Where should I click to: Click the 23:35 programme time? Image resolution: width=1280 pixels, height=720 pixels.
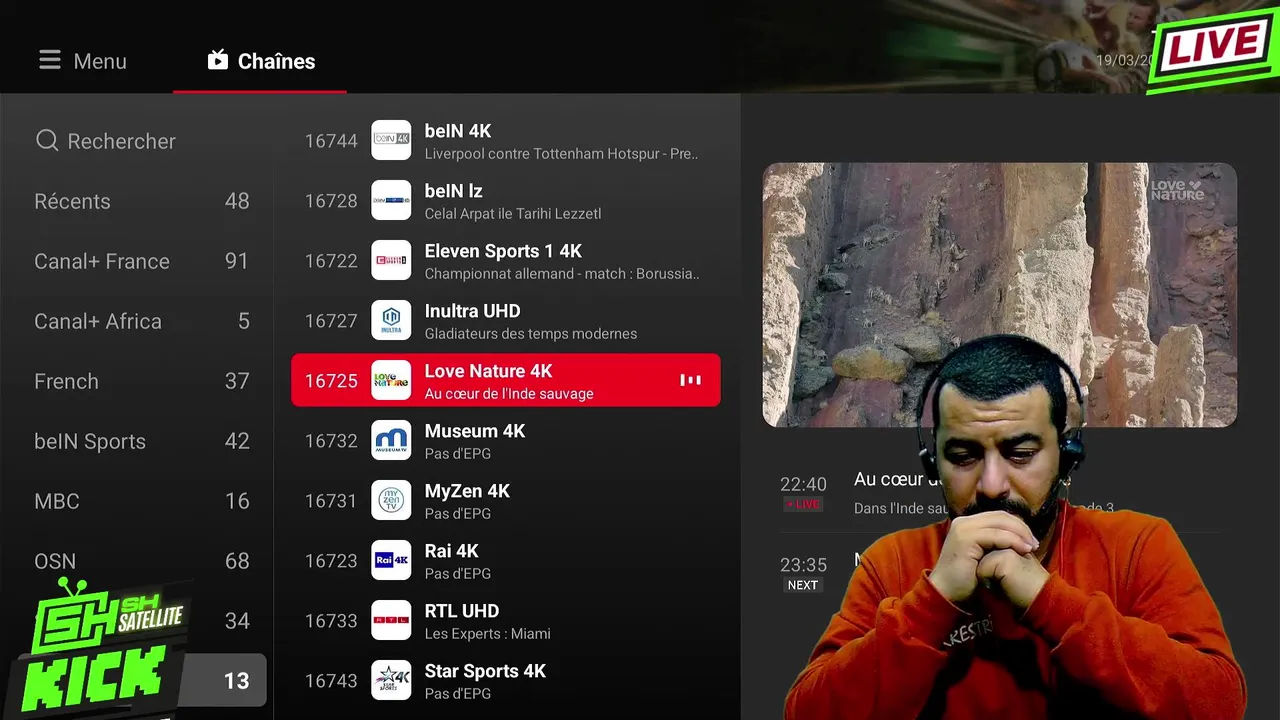coord(803,564)
